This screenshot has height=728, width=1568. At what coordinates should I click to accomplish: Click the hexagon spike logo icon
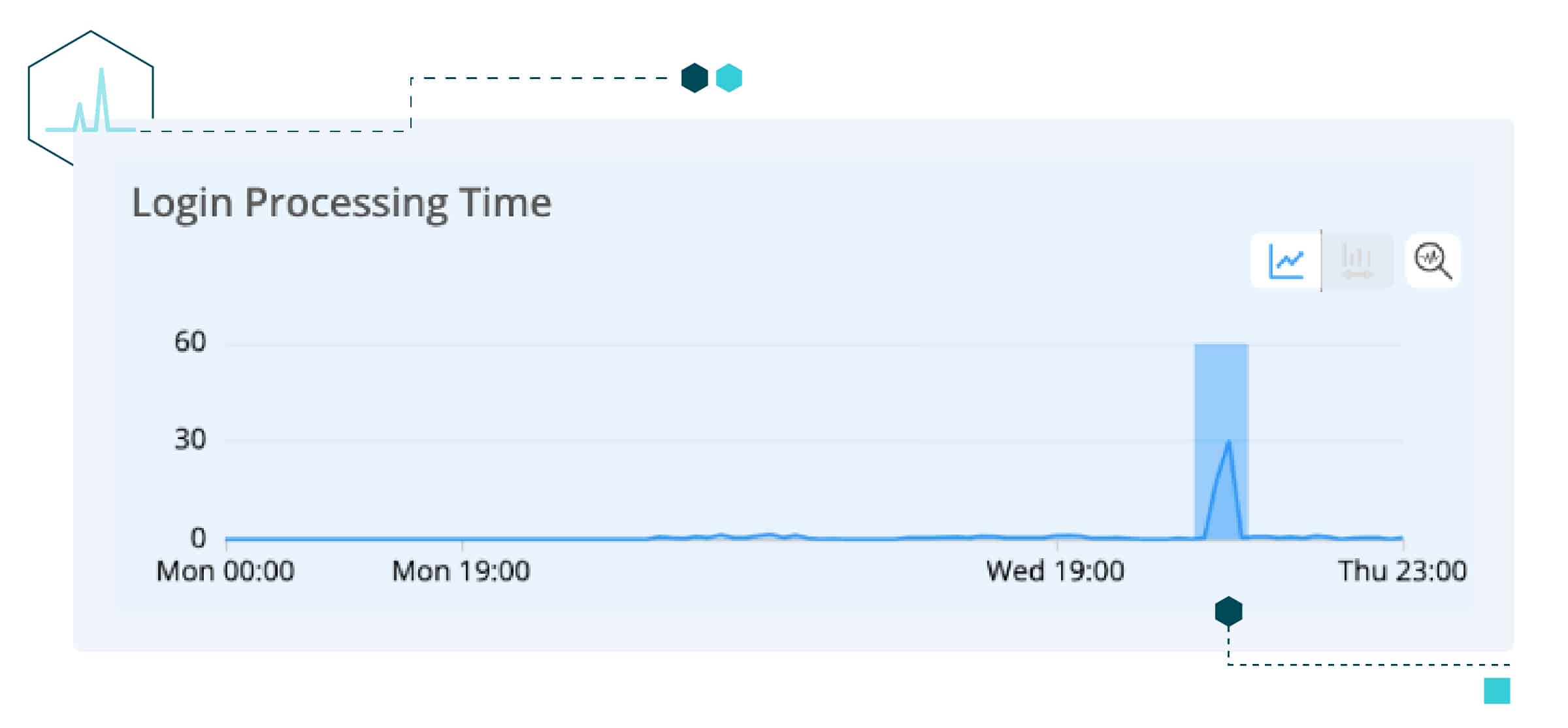[x=90, y=98]
